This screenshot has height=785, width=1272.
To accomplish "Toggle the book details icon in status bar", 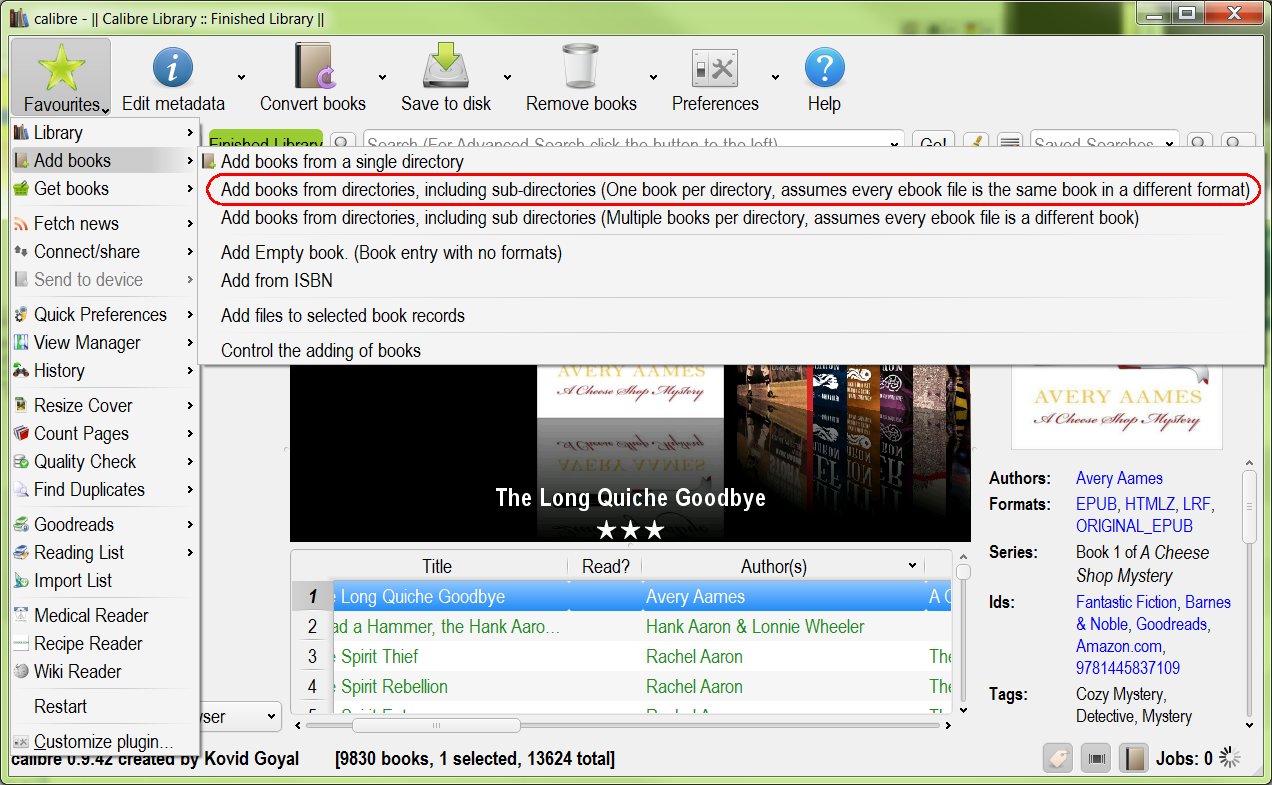I will click(x=1133, y=759).
